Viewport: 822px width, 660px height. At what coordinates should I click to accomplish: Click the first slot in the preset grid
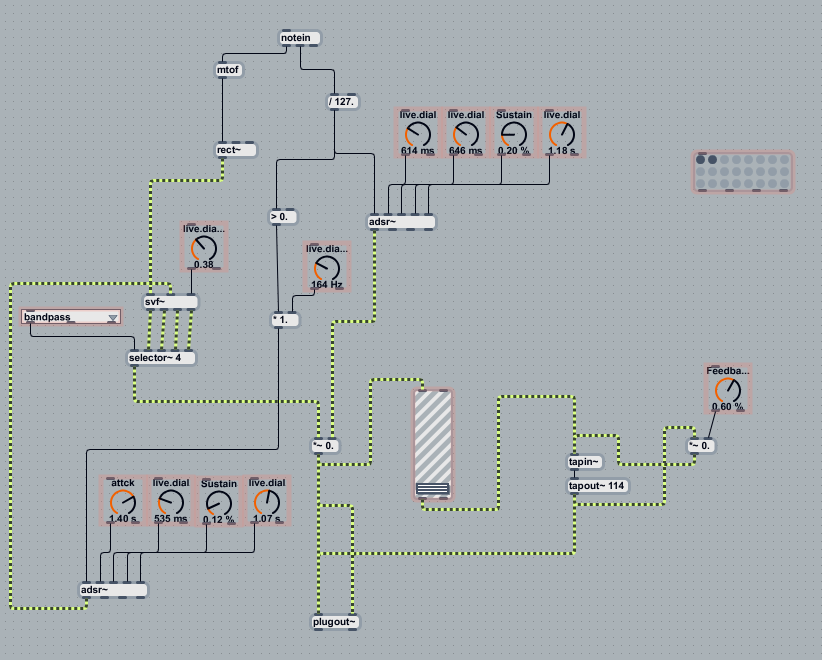(701, 159)
